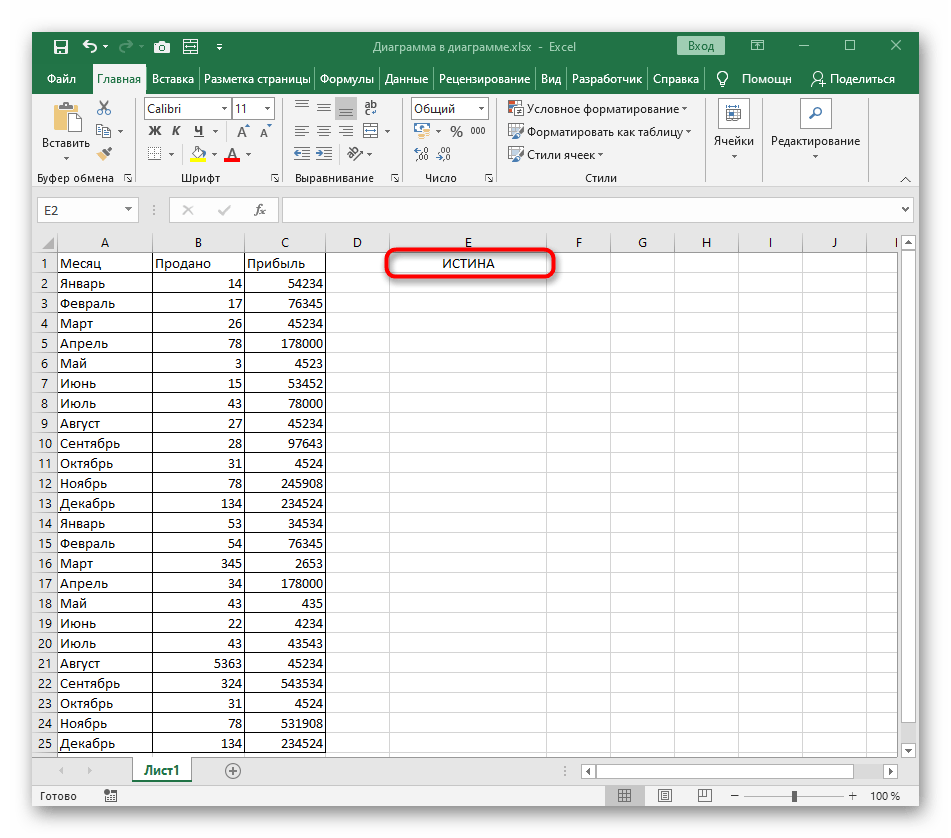Click the Increase Indent icon
This screenshot has height=838, width=951.
click(324, 154)
